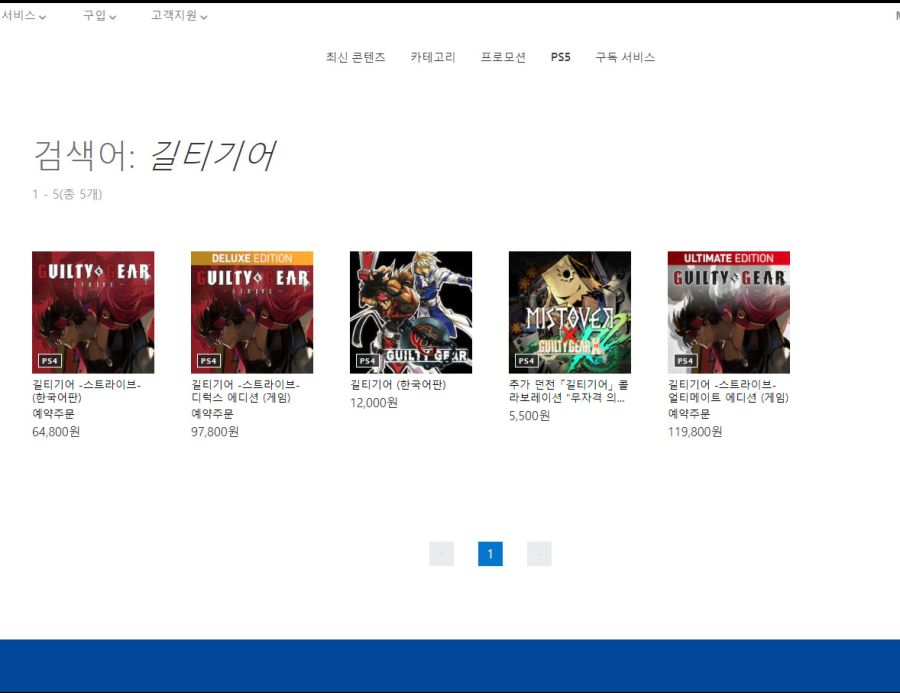Switch to the 프로모션 tab

503,57
